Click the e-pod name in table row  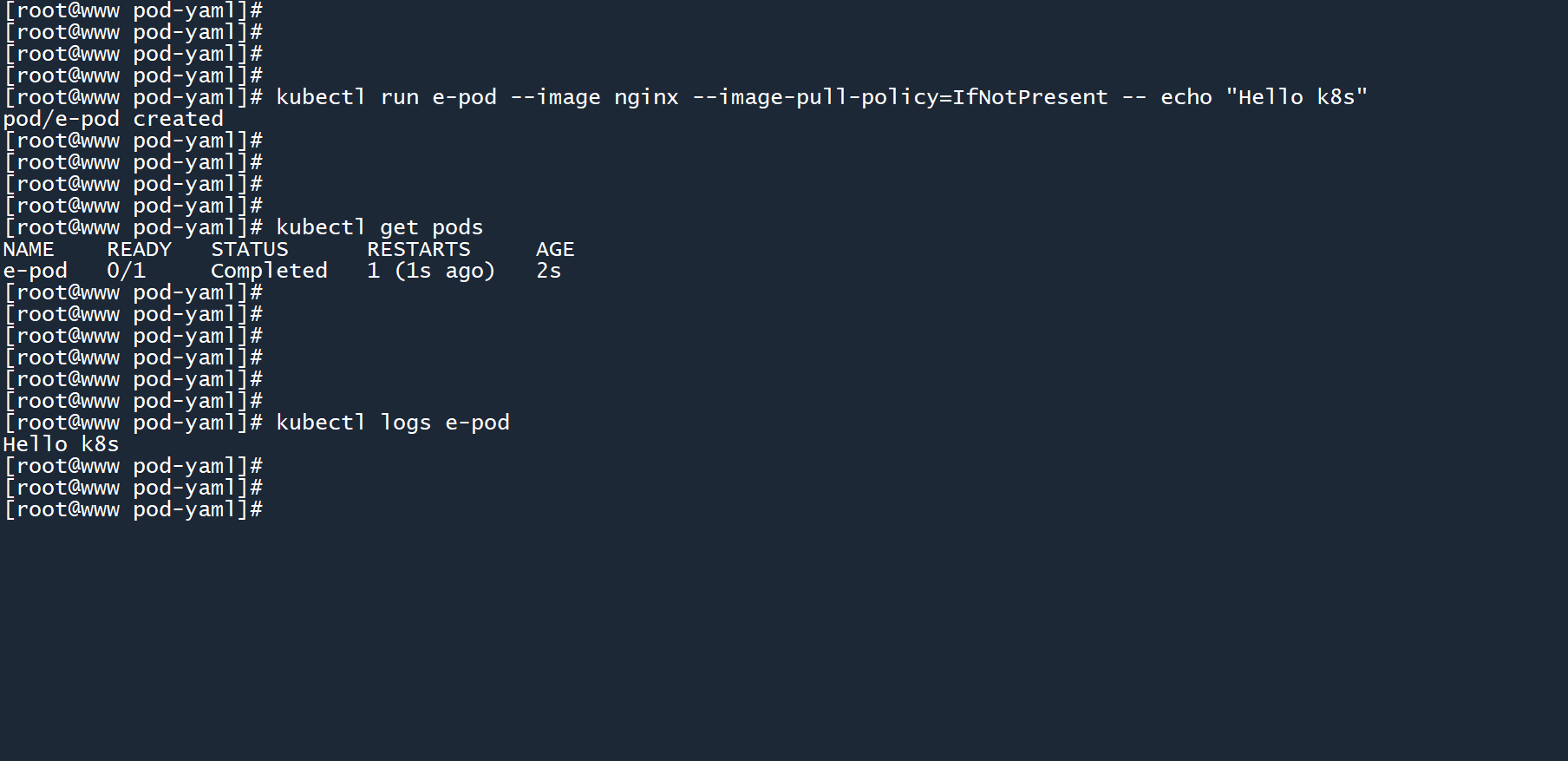coord(35,271)
